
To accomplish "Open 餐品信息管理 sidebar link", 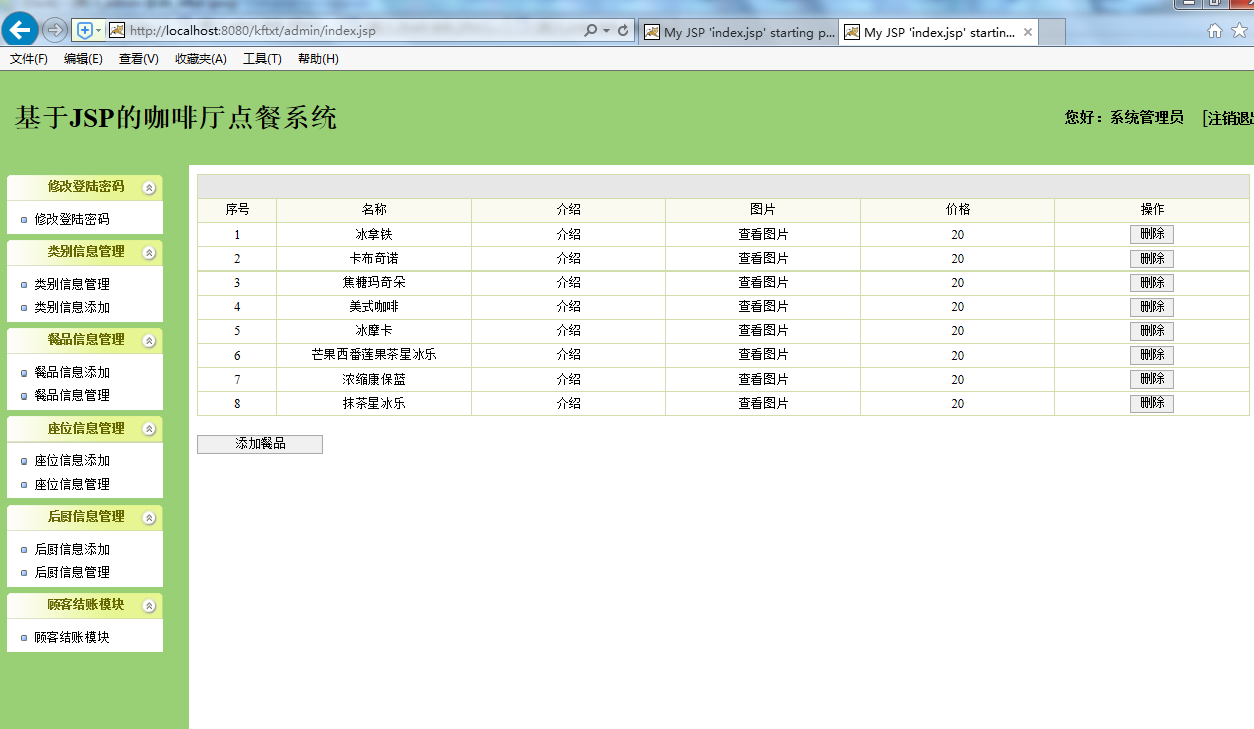I will tap(72, 395).
